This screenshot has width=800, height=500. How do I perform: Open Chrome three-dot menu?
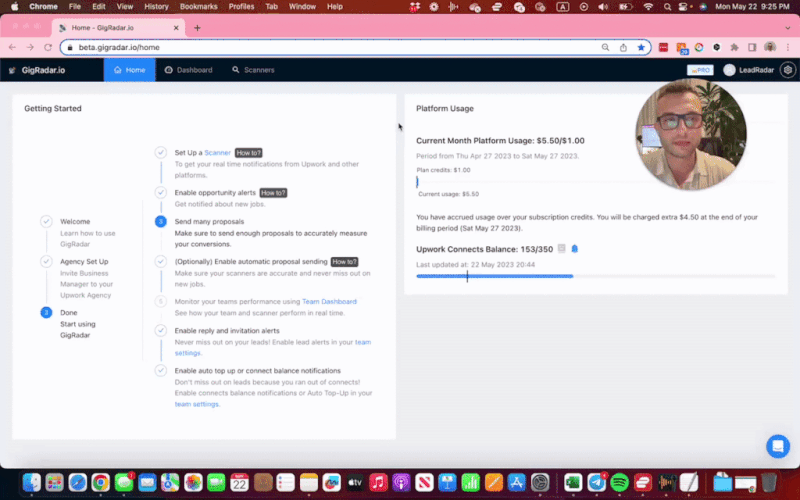coord(788,47)
